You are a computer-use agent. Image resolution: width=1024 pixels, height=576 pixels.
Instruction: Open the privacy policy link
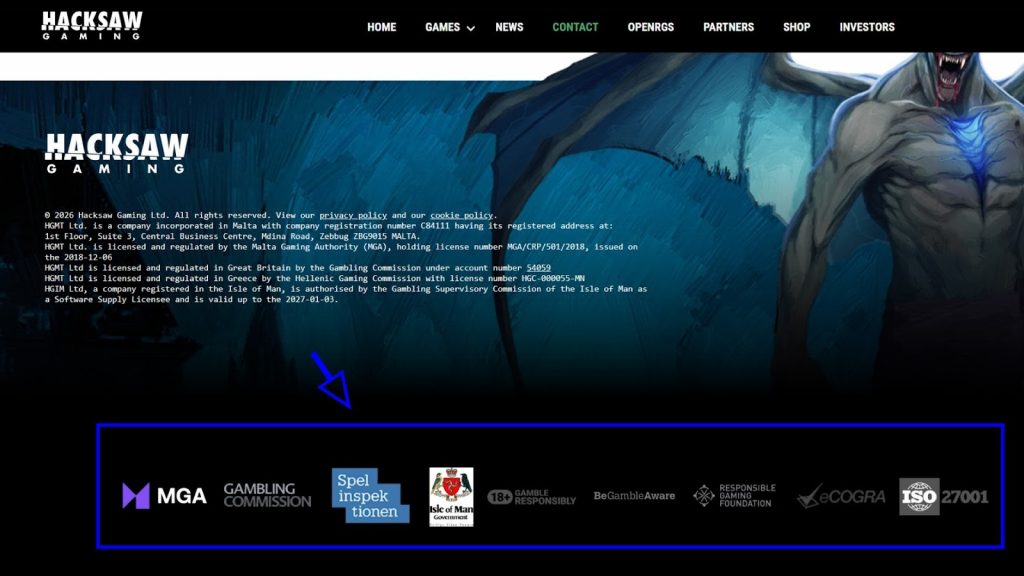pyautogui.click(x=353, y=216)
